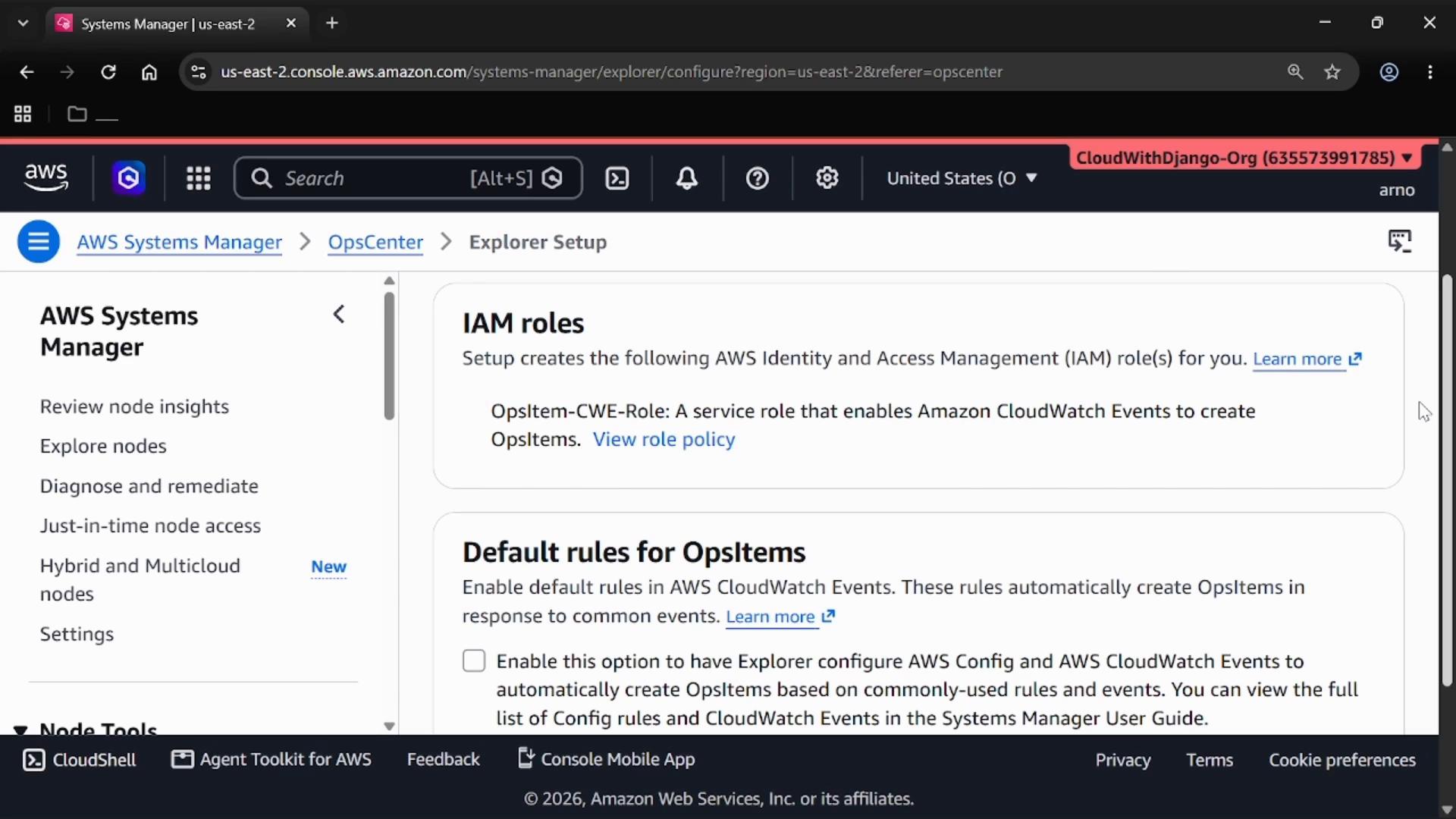The image size is (1456, 819).
Task: Reload the browser page
Action: click(x=108, y=72)
